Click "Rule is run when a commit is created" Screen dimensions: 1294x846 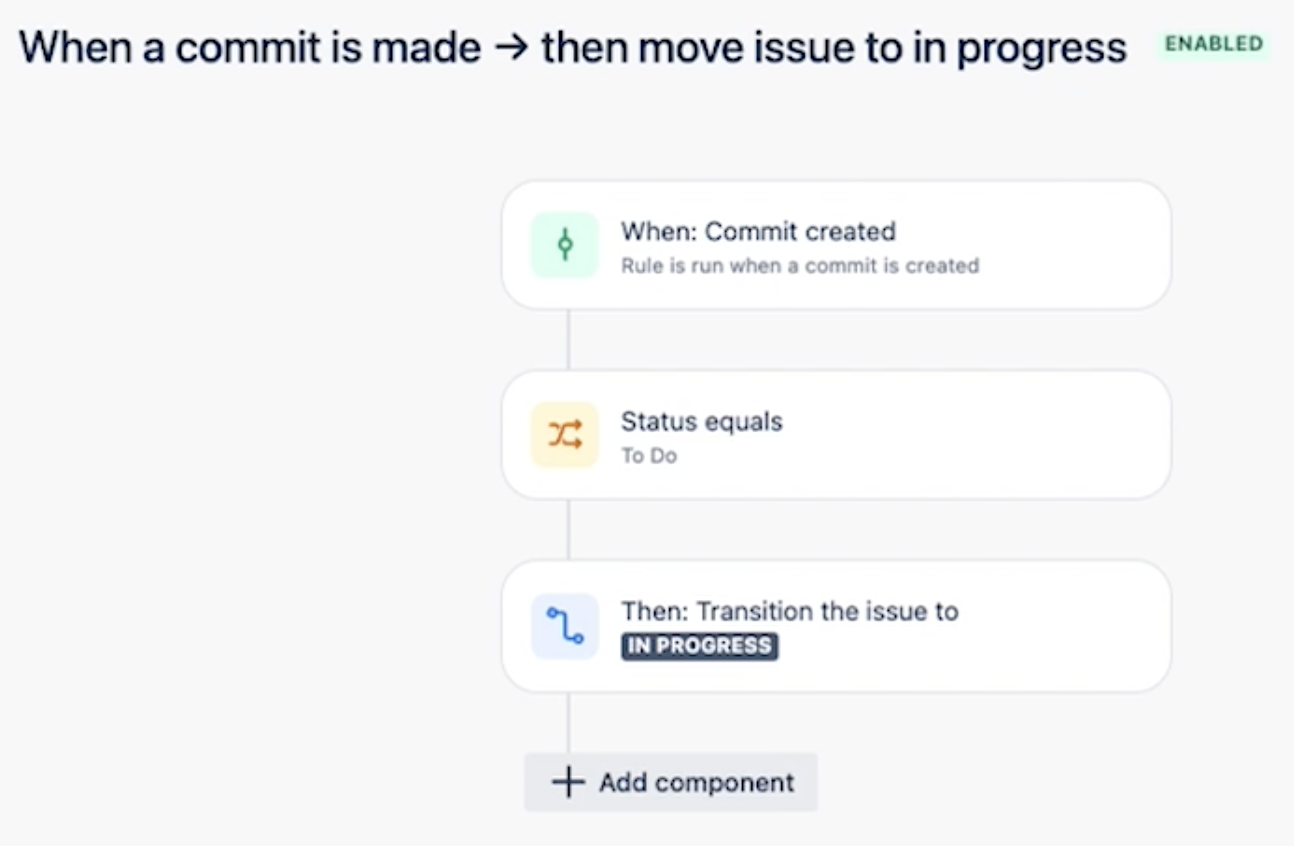(x=799, y=266)
